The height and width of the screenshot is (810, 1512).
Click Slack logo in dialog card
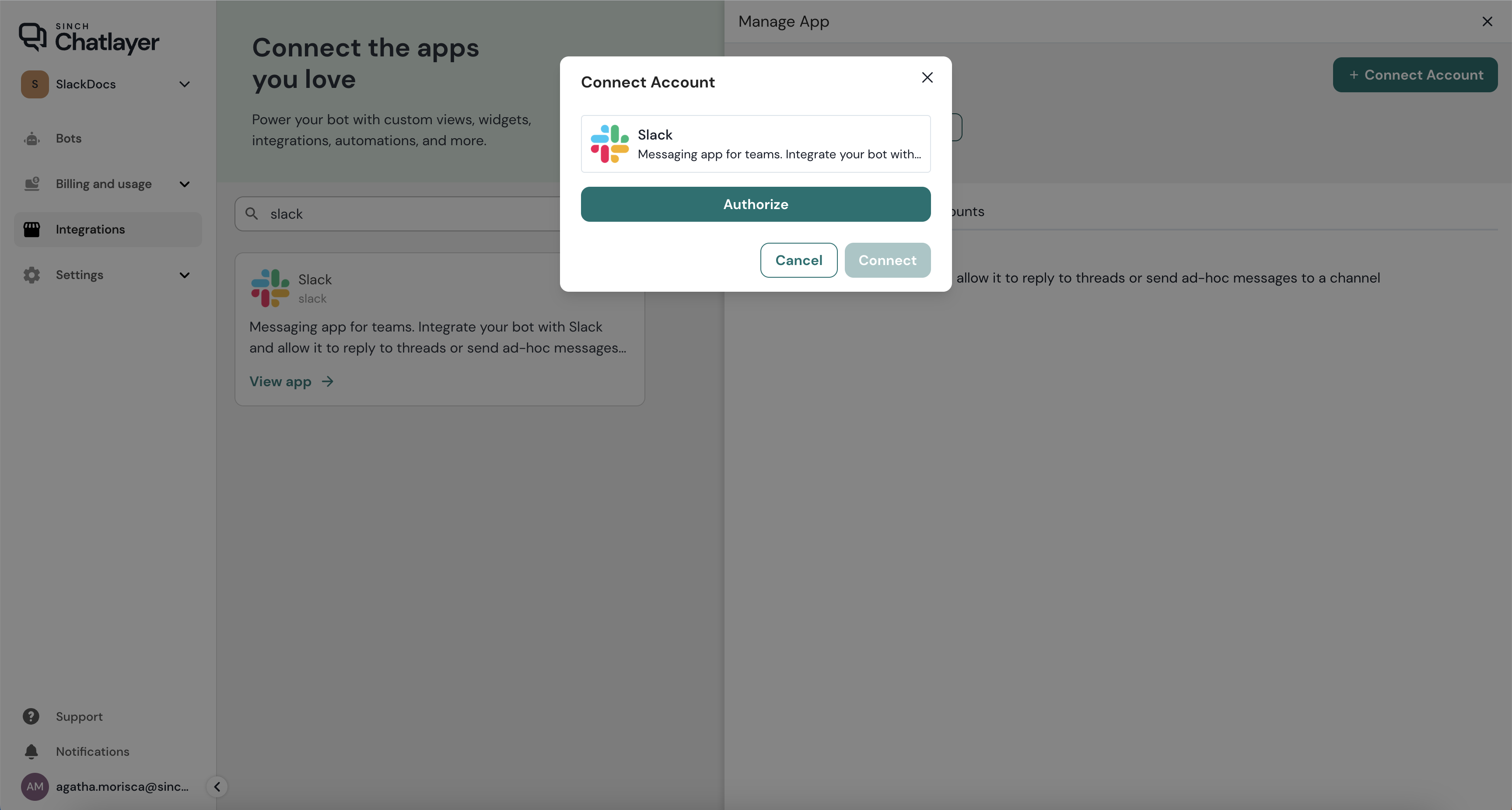609,144
